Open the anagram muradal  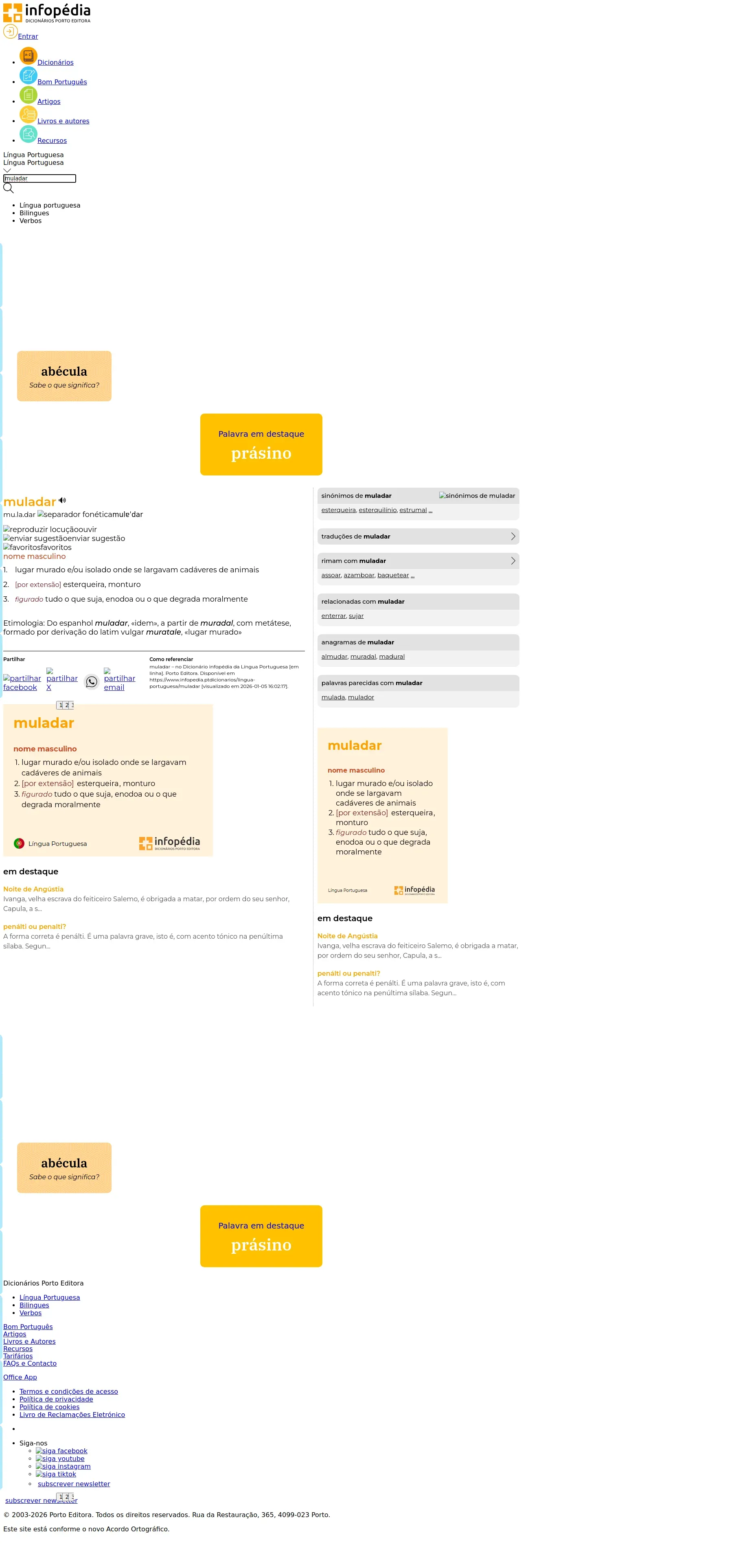(x=364, y=657)
